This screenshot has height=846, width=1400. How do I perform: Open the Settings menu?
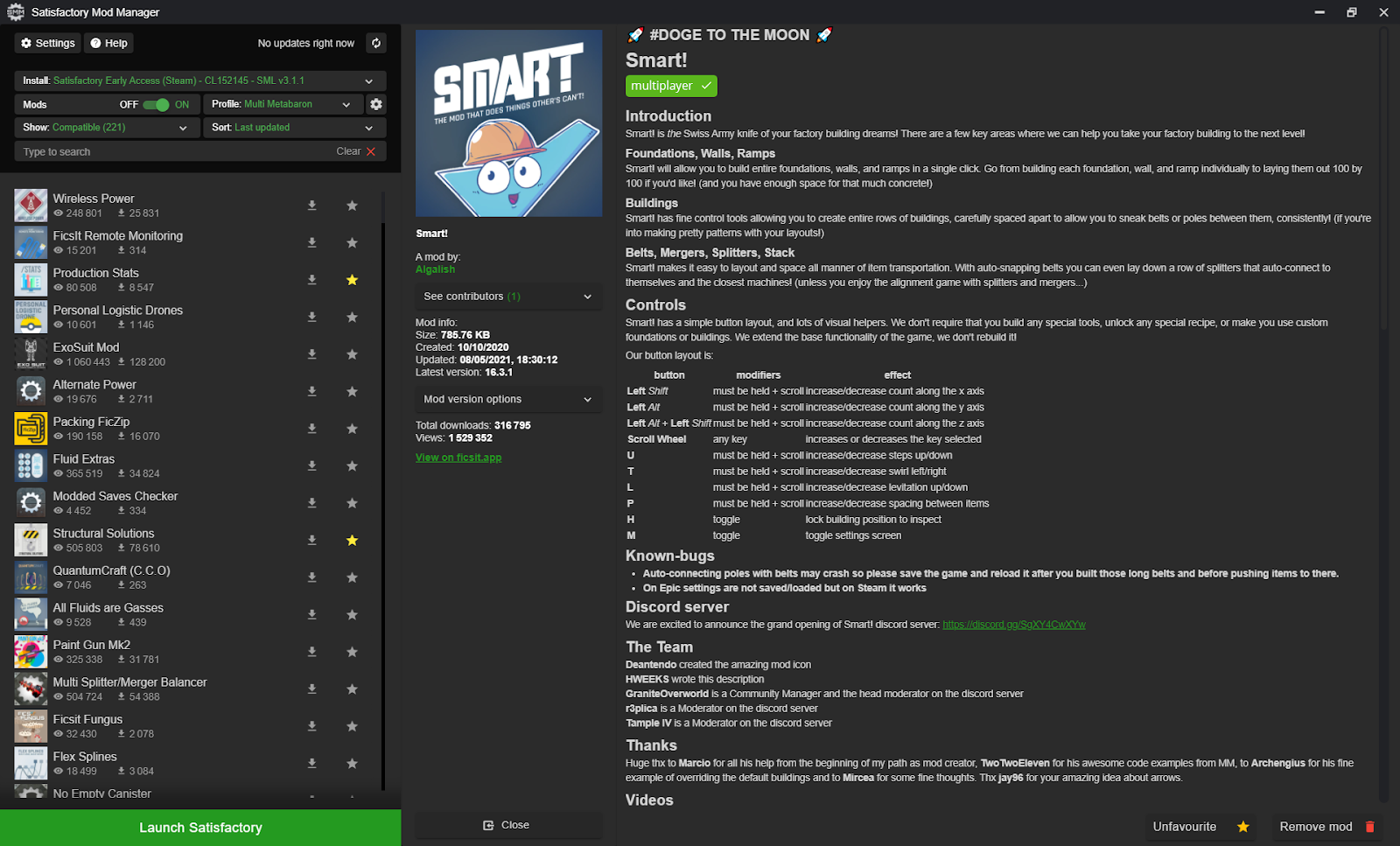pyautogui.click(x=48, y=43)
